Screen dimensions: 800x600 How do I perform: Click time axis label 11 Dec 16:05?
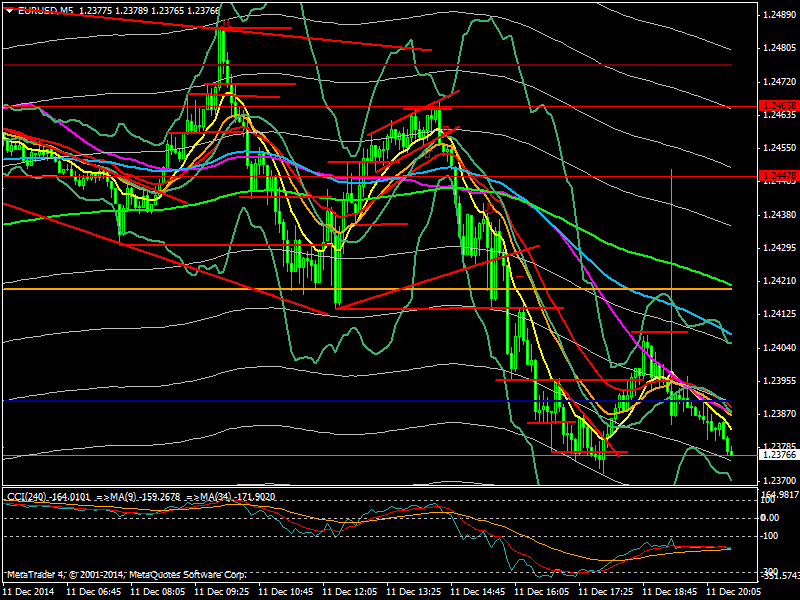click(542, 591)
